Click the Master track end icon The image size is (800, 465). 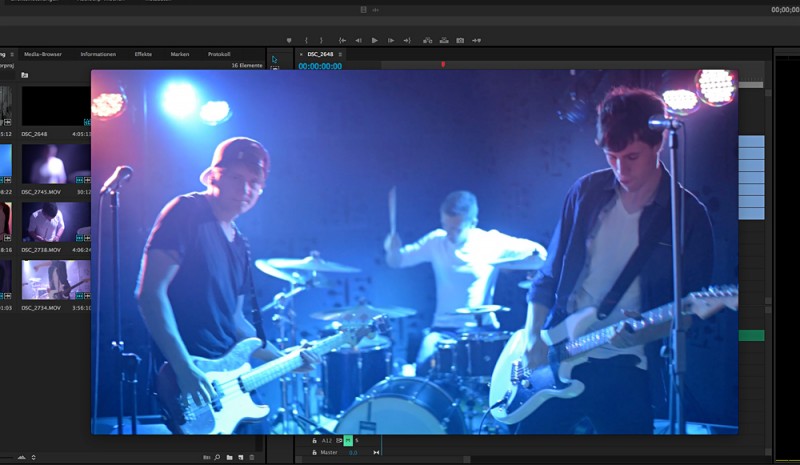[x=376, y=452]
